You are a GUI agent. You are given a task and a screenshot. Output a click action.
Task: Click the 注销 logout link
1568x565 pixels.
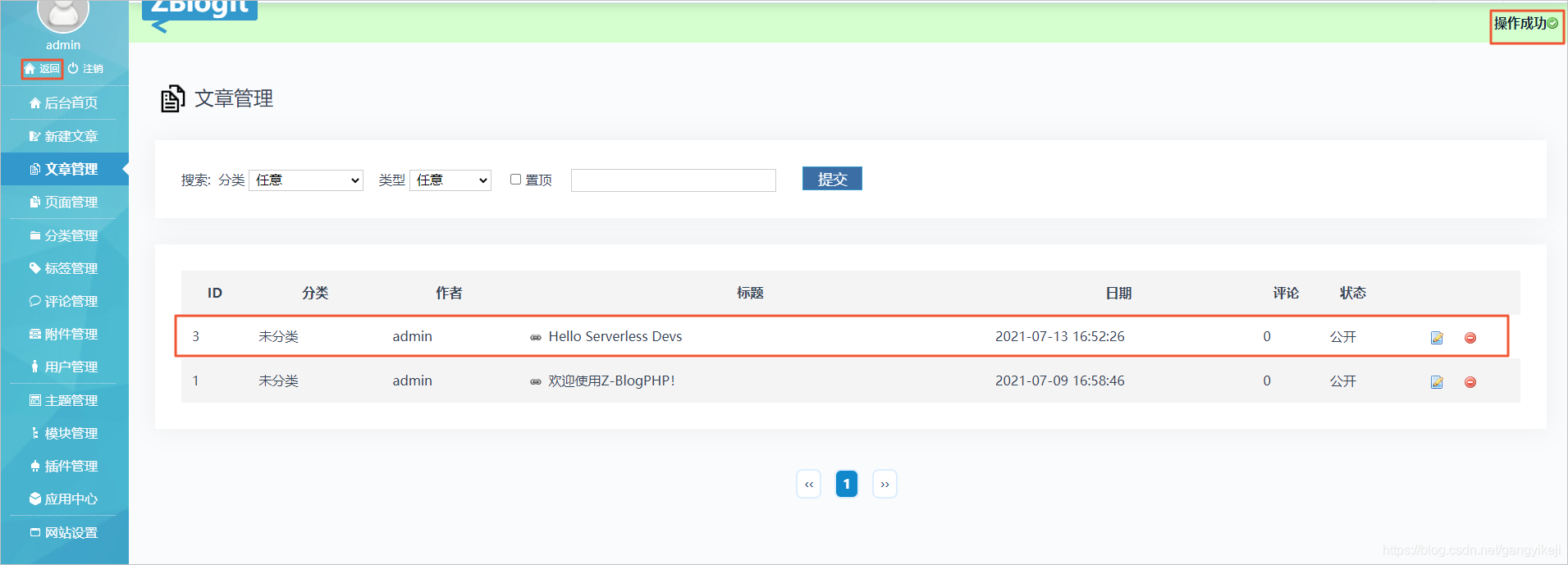click(85, 69)
